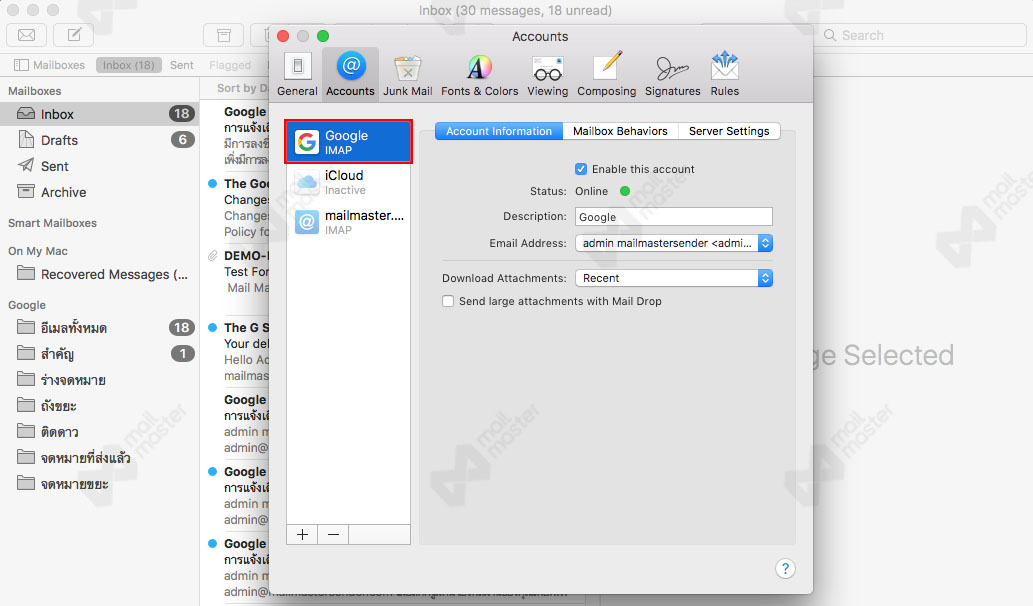Click the Get Mail envelope toolbar icon
The image size is (1033, 606).
pos(26,35)
